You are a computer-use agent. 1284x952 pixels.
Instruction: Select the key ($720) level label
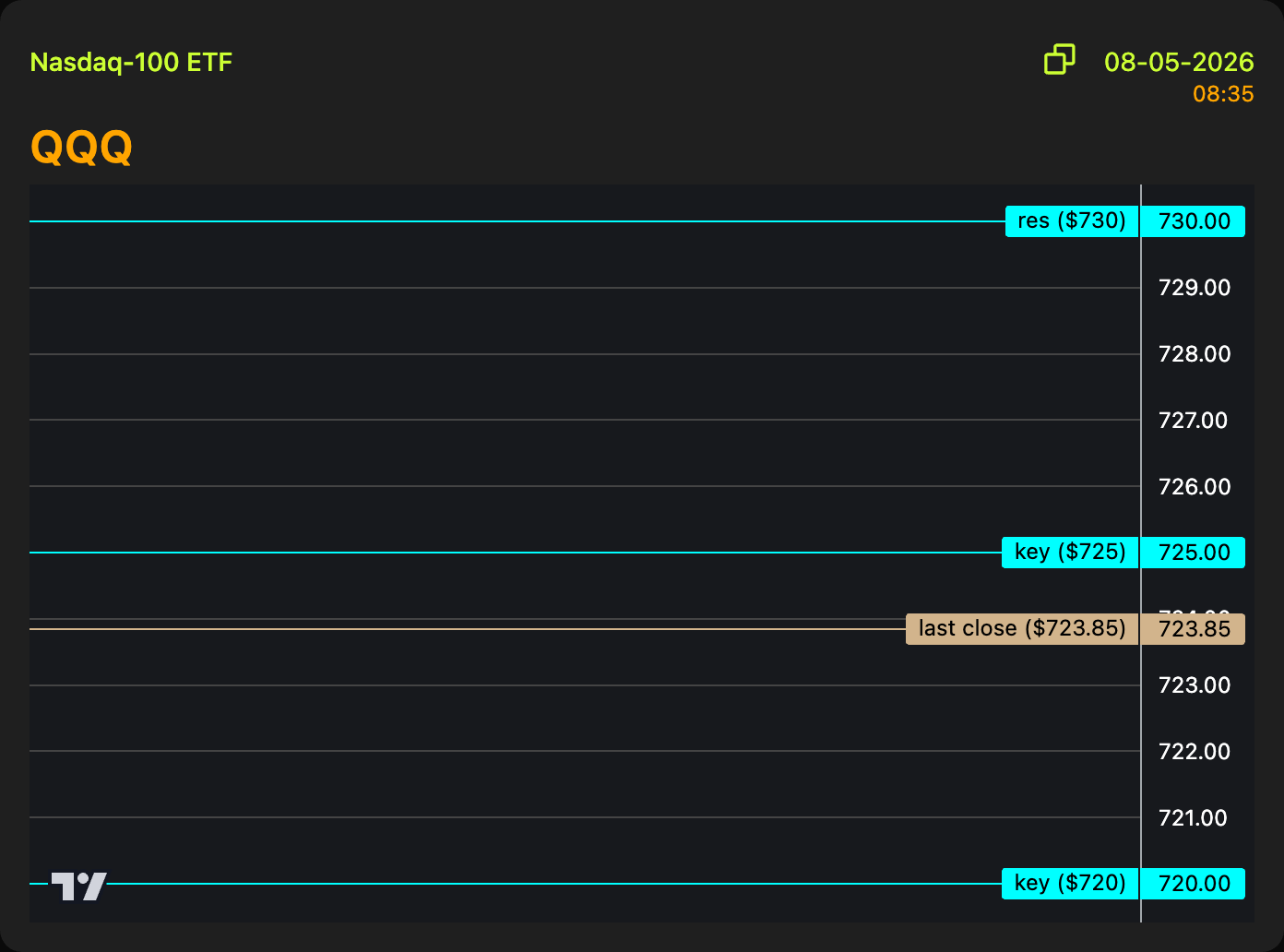(1070, 884)
